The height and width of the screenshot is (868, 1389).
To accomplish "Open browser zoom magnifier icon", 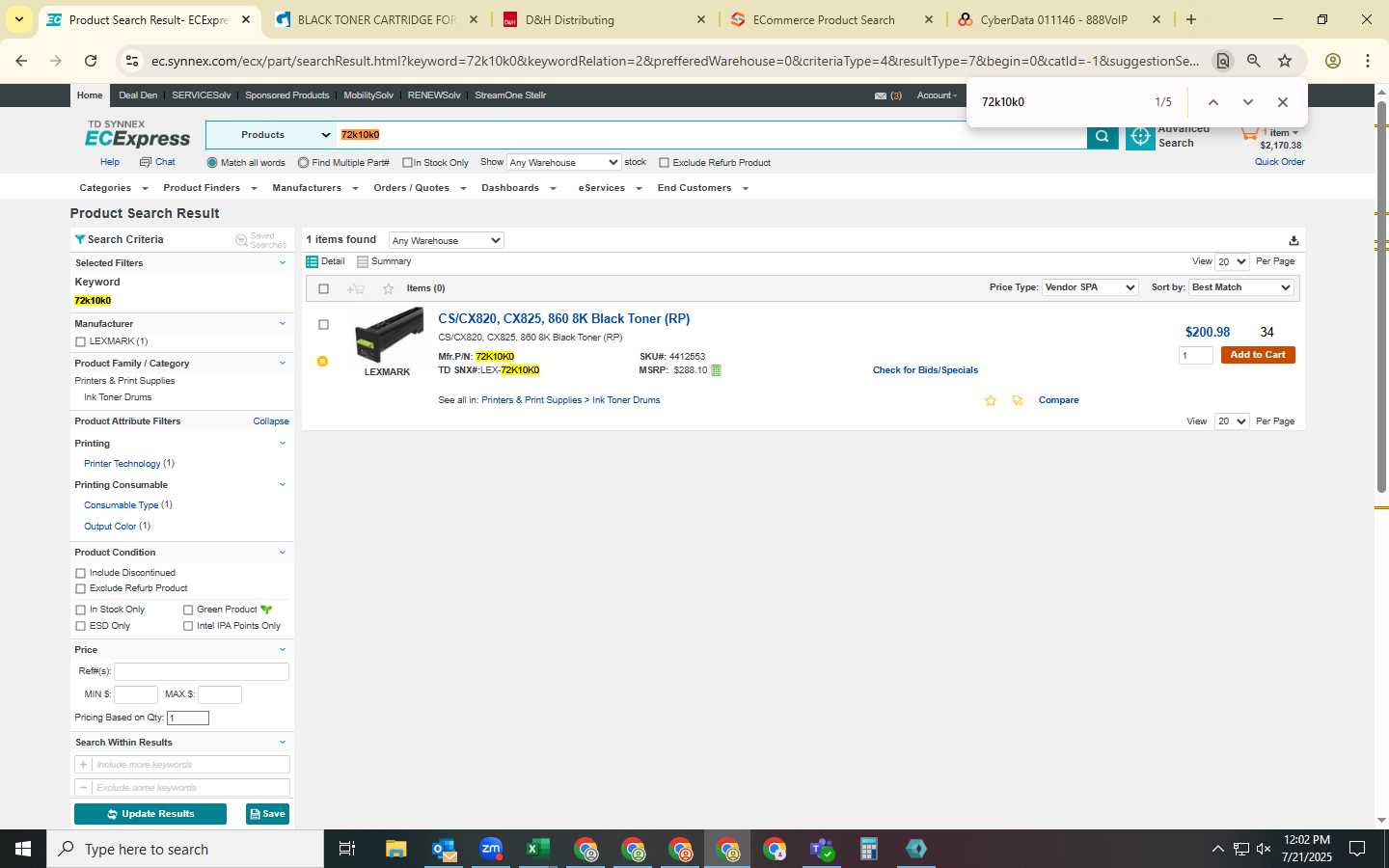I will [1254, 61].
